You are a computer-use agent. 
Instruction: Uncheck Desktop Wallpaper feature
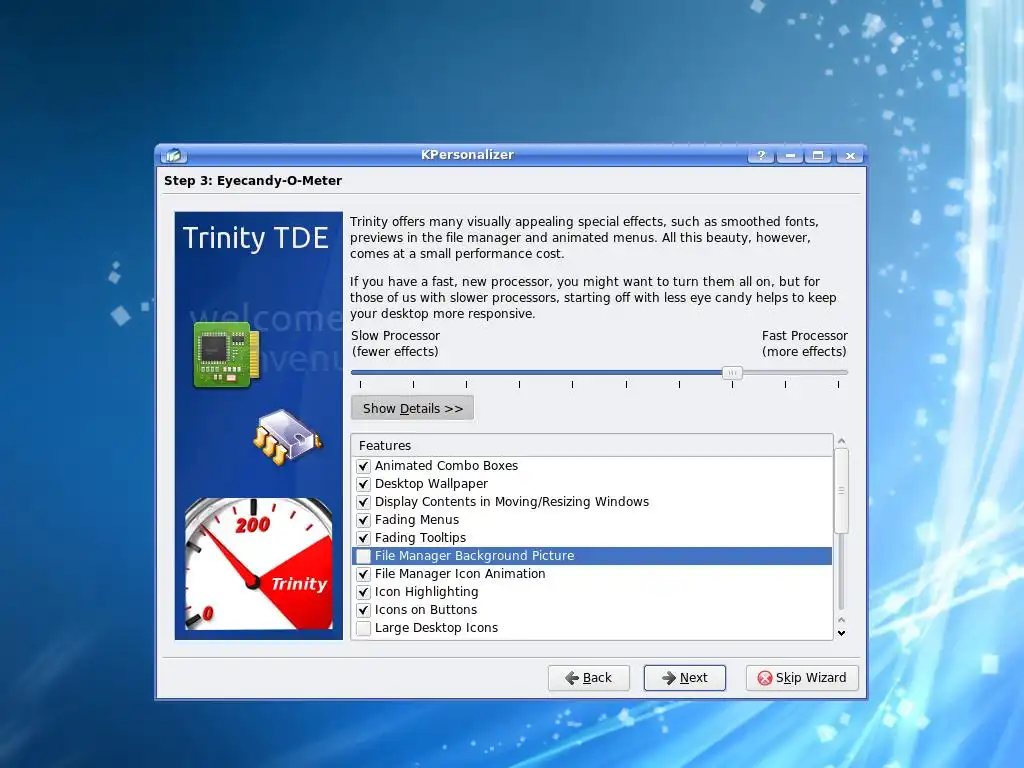[364, 484]
